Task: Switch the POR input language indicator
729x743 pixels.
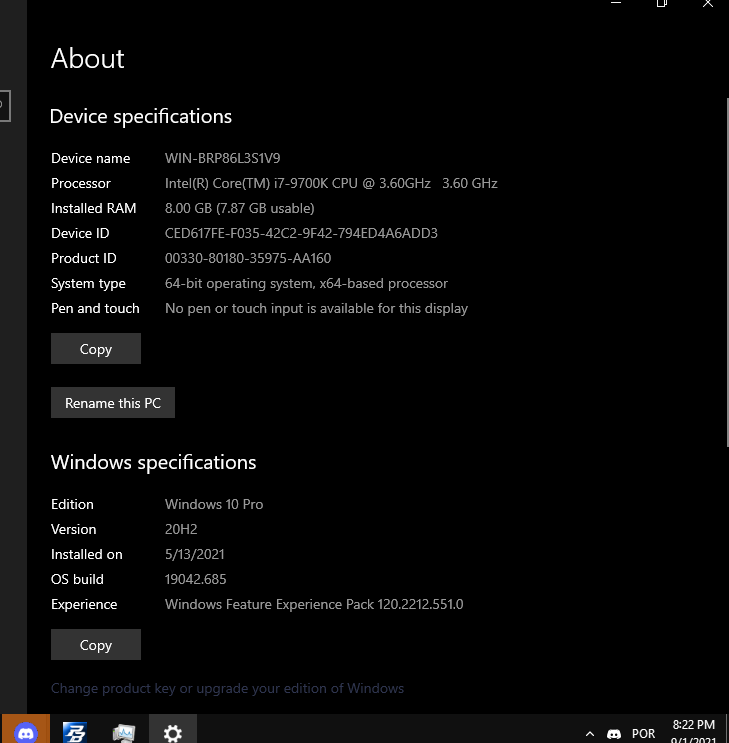Action: pyautogui.click(x=643, y=734)
